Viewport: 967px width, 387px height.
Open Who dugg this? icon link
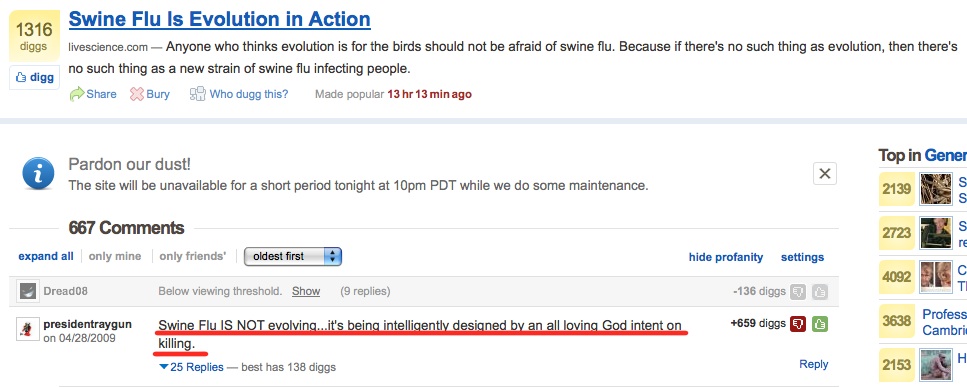coord(197,94)
